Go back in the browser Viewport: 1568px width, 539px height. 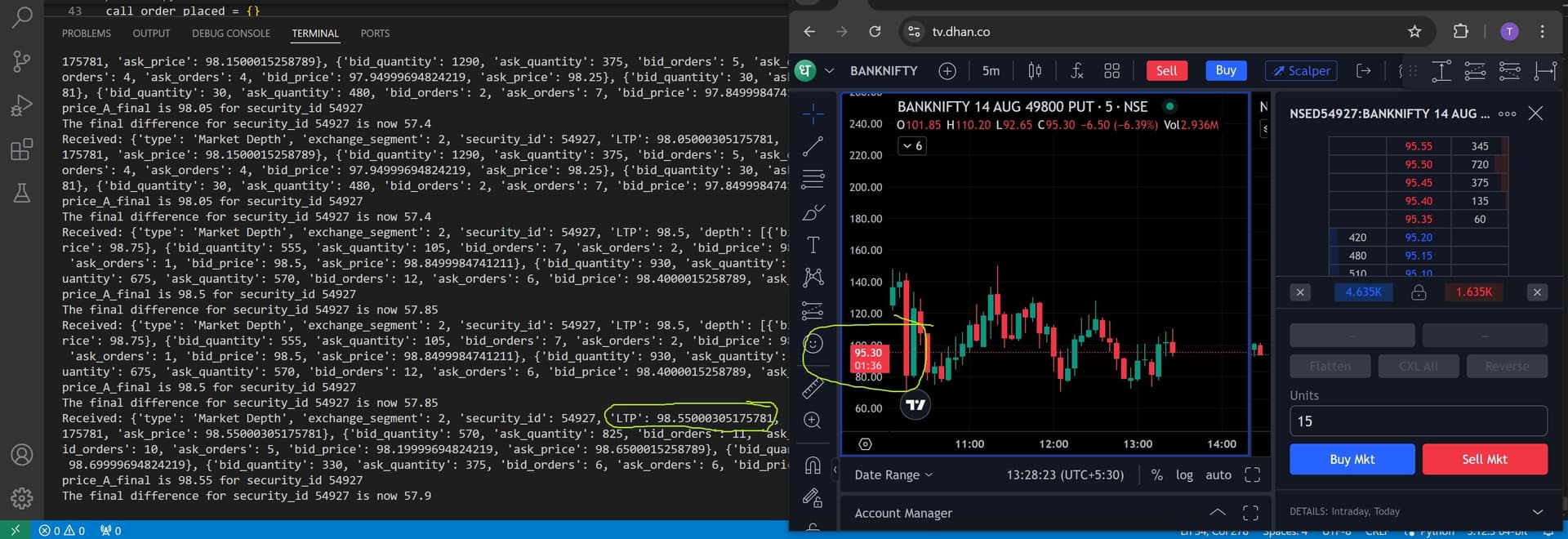[809, 32]
